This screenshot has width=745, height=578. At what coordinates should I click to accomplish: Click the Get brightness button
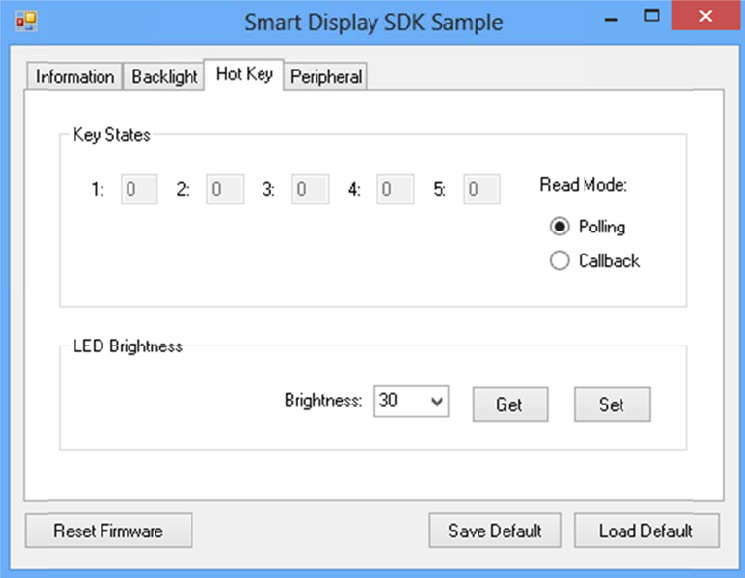(x=510, y=404)
